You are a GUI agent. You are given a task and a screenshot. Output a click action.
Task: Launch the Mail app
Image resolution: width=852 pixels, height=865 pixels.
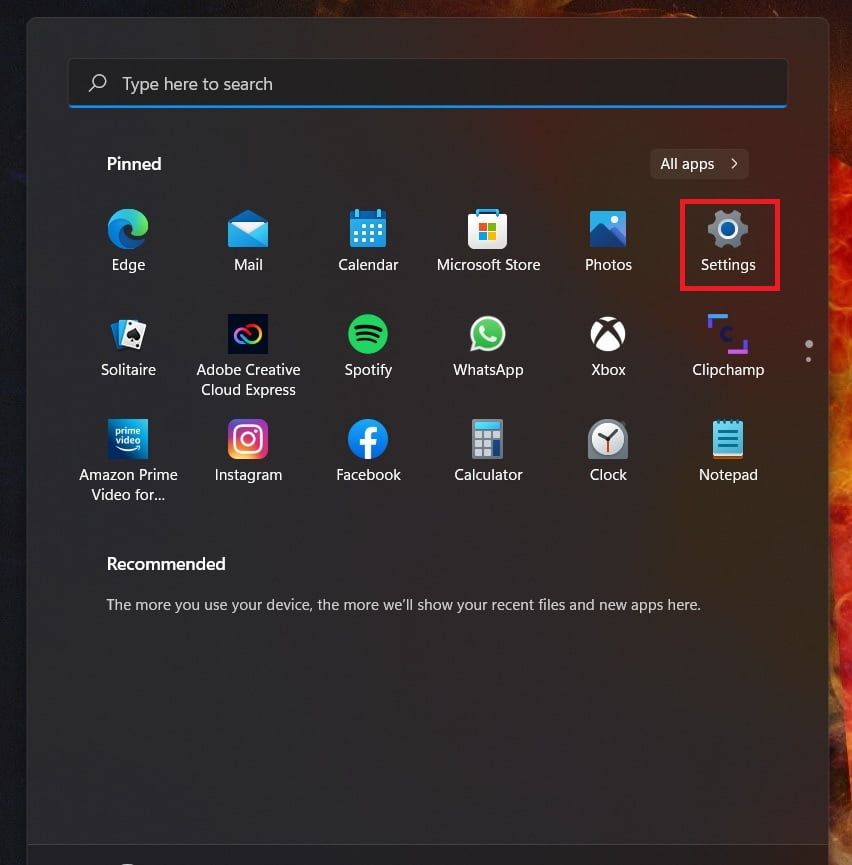coord(248,241)
